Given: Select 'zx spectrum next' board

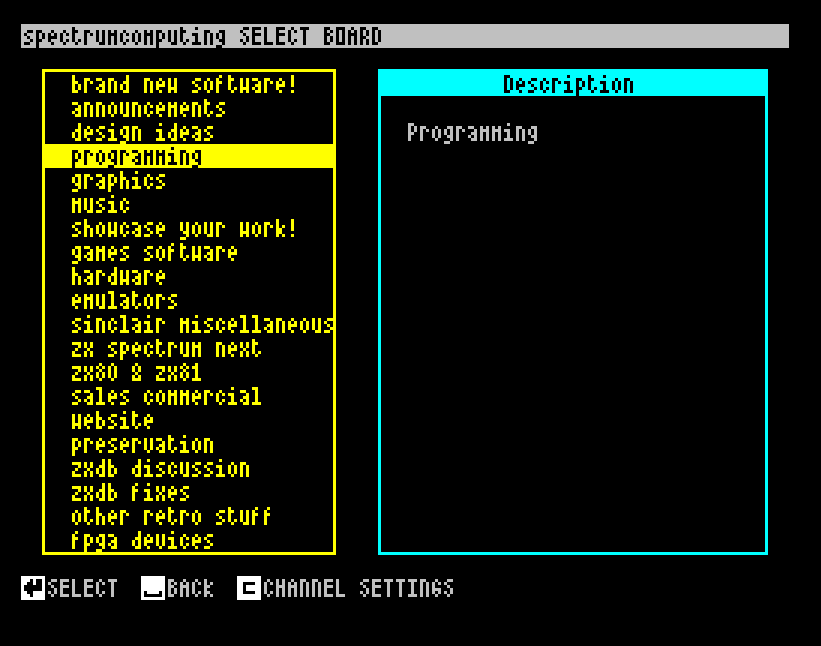Looking at the screenshot, I should (166, 349).
